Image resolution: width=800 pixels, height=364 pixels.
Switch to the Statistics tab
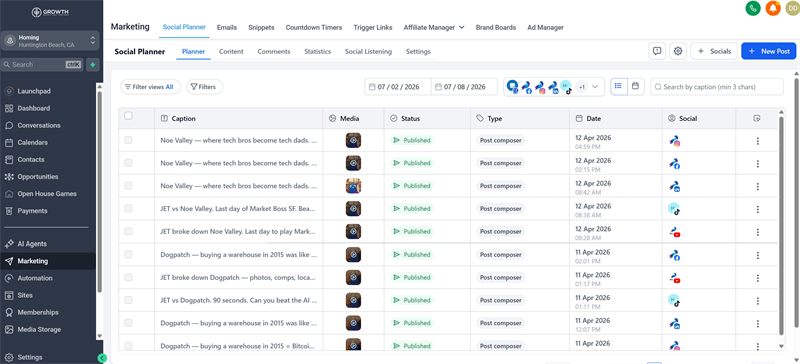pyautogui.click(x=317, y=52)
